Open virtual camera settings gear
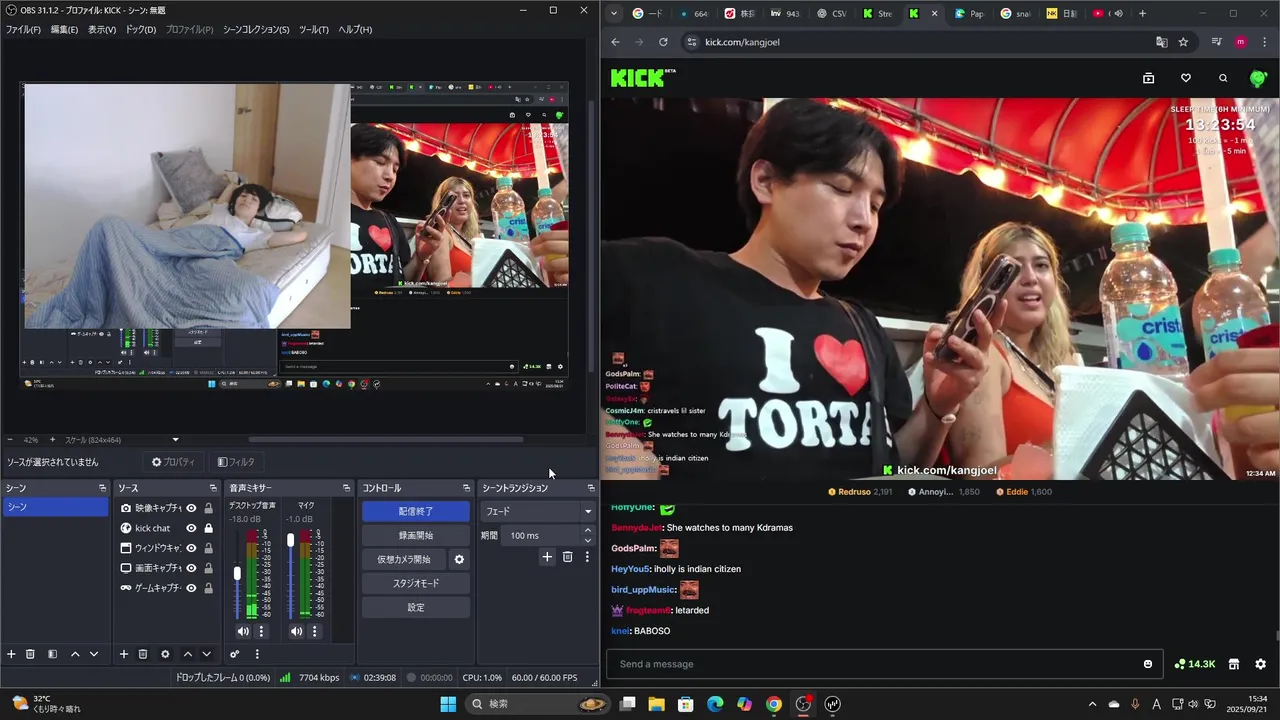The width and height of the screenshot is (1280, 720). click(x=459, y=559)
